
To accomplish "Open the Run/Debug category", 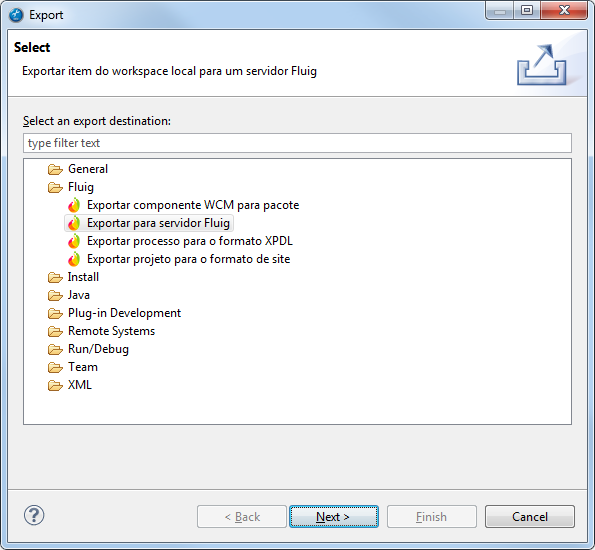I will tap(98, 349).
